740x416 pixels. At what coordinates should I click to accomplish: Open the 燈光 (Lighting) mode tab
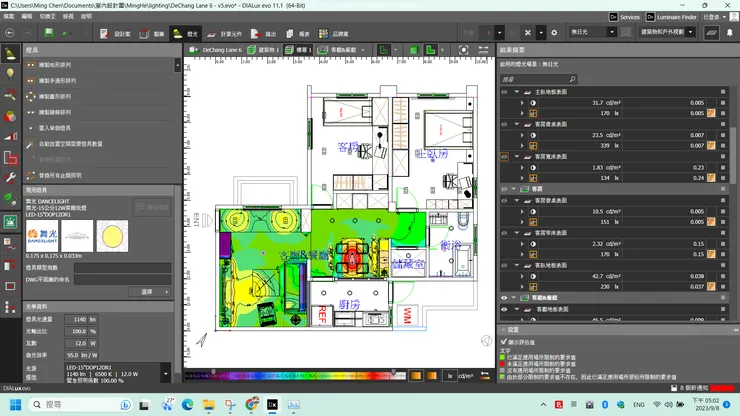(x=186, y=33)
